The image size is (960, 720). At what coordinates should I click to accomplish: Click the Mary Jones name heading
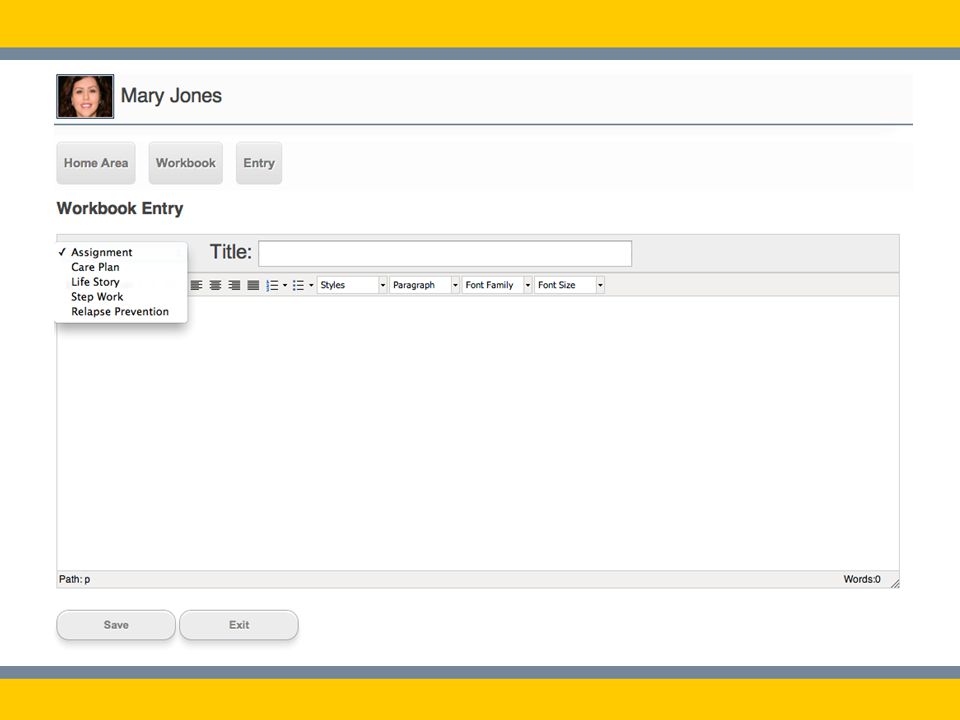click(171, 96)
